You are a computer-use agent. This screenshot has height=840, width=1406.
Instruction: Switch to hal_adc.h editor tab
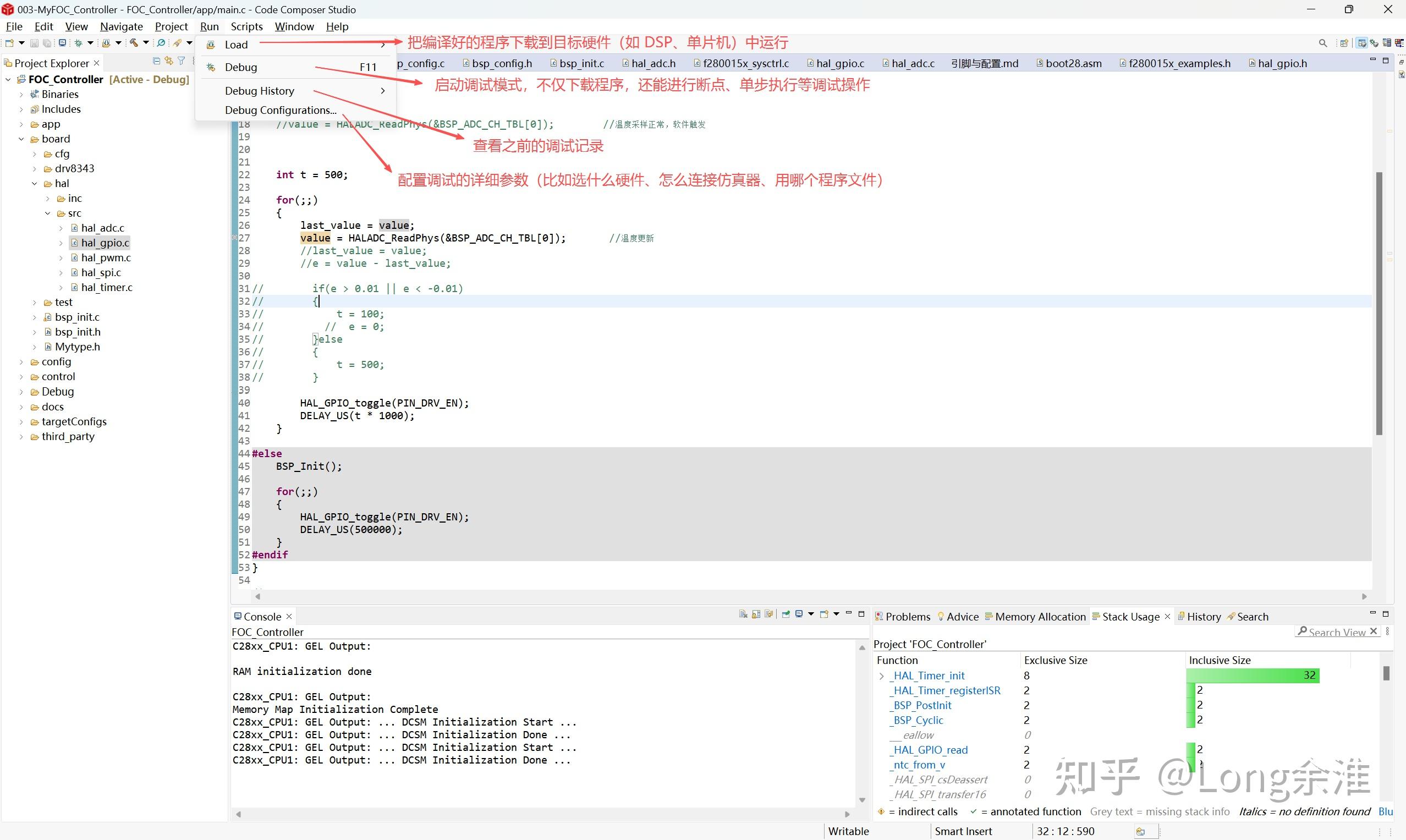[649, 63]
